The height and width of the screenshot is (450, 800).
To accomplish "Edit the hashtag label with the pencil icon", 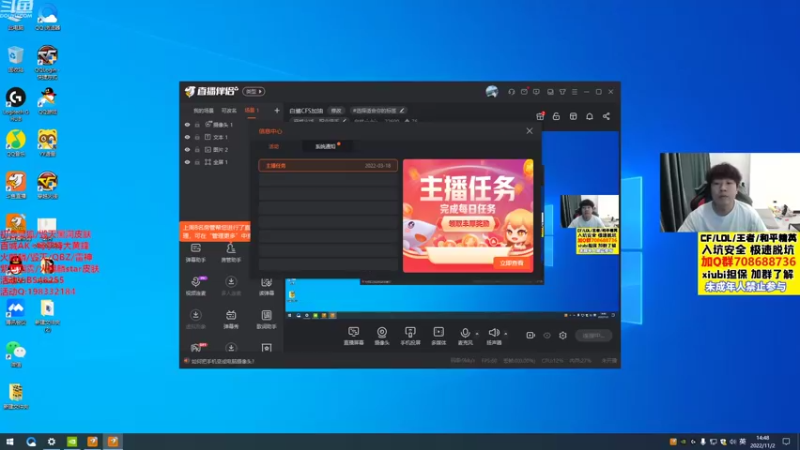I will pyautogui.click(x=402, y=111).
